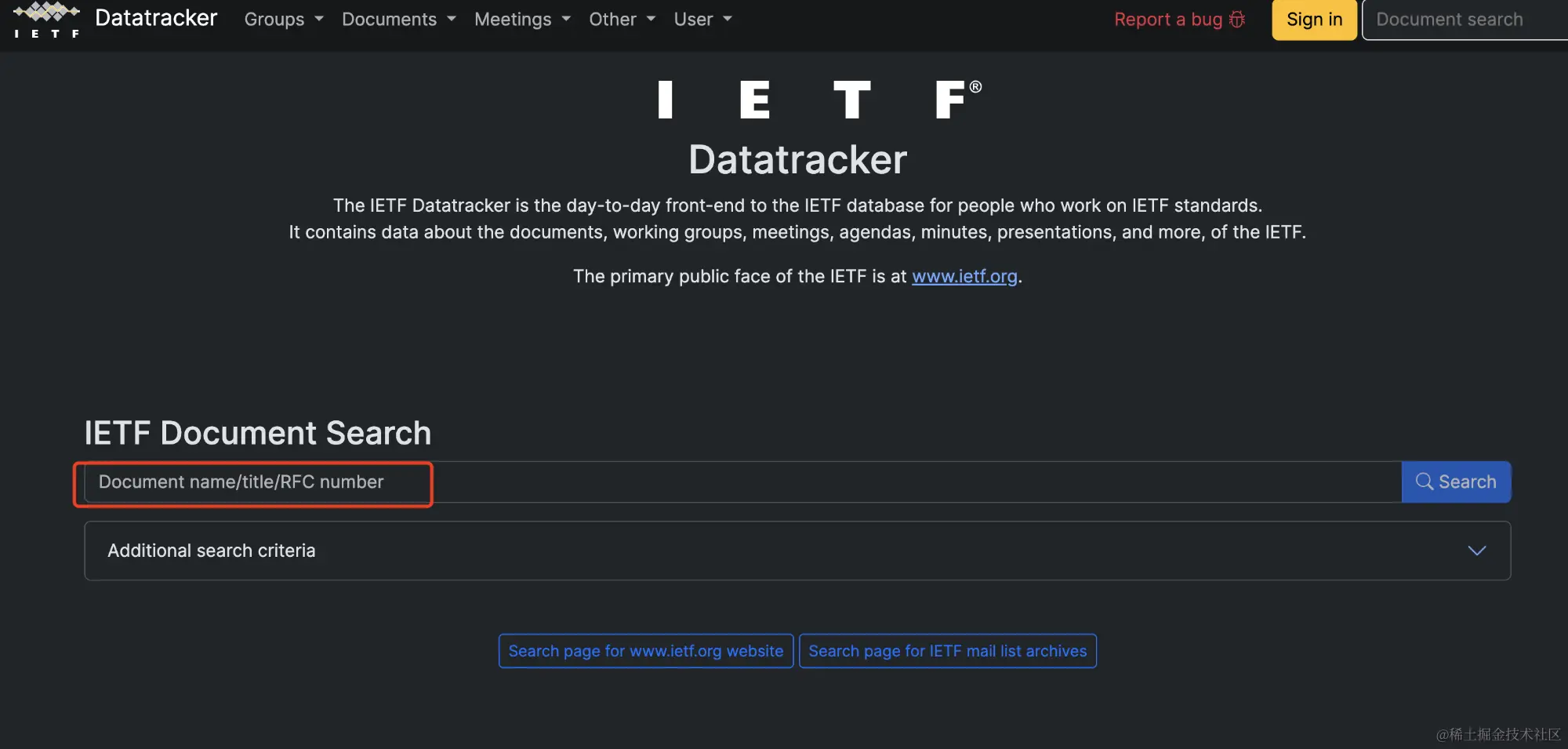
Task: Click the Document name/title/RFC number field
Action: pos(742,482)
